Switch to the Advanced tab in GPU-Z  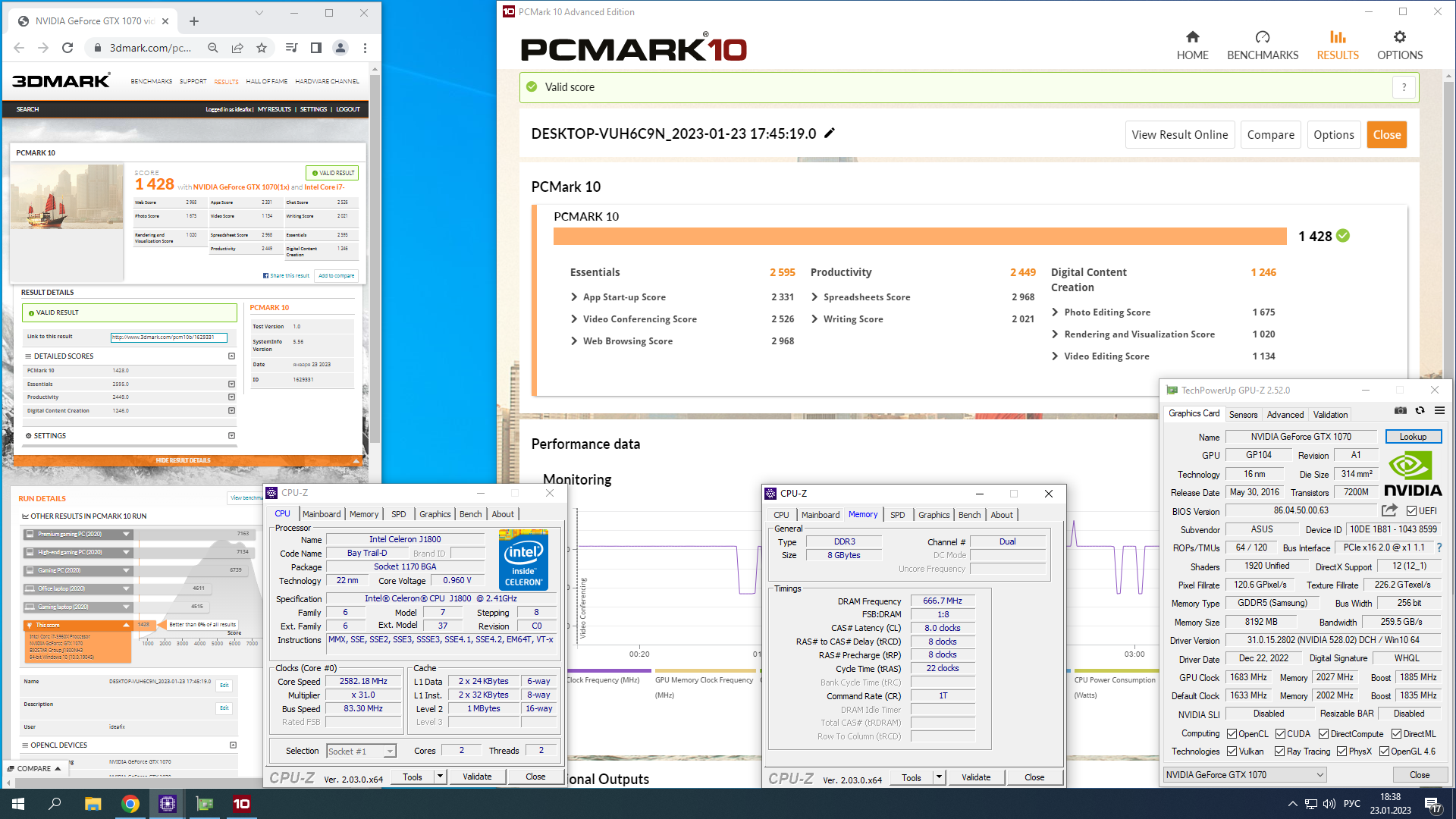(1285, 415)
